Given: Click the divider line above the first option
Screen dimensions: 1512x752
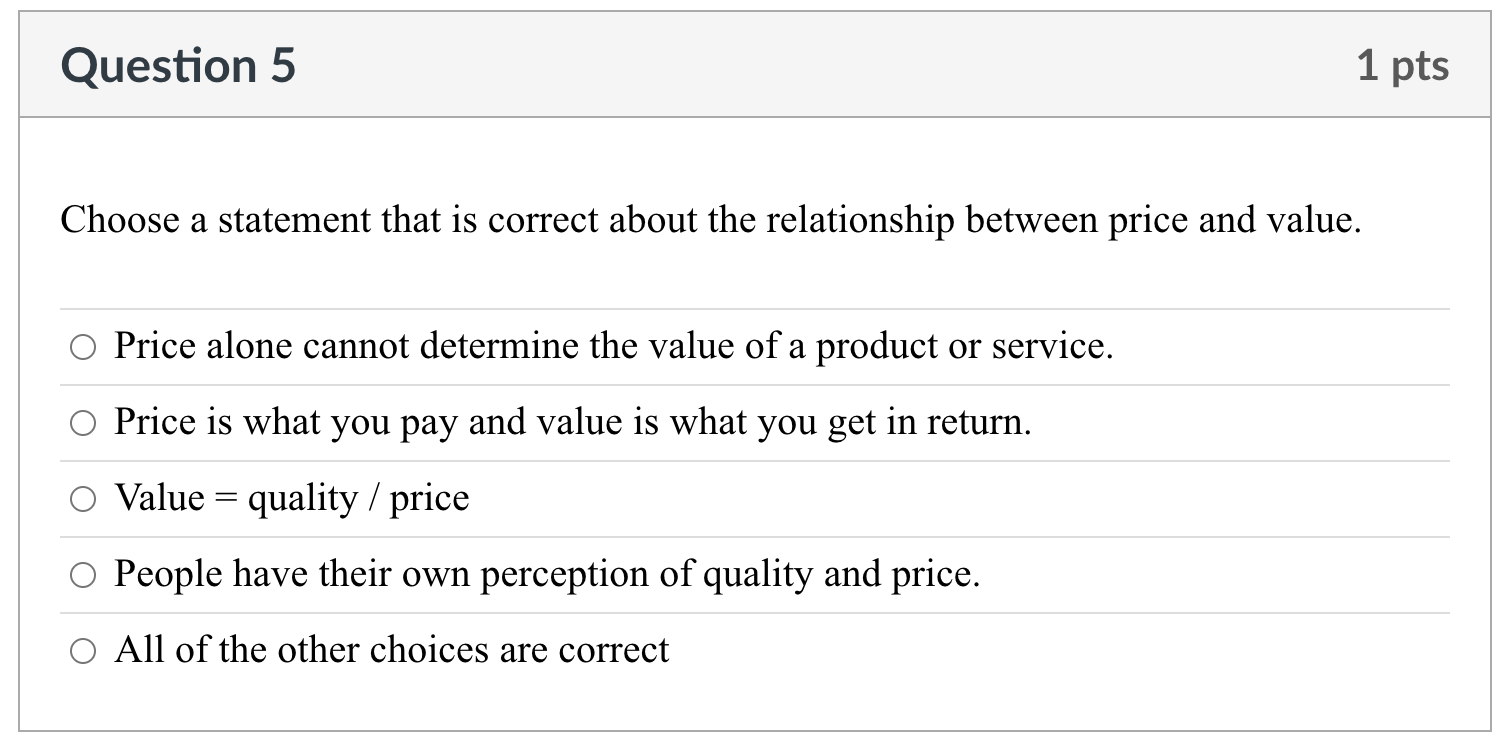Looking at the screenshot, I should (756, 309).
